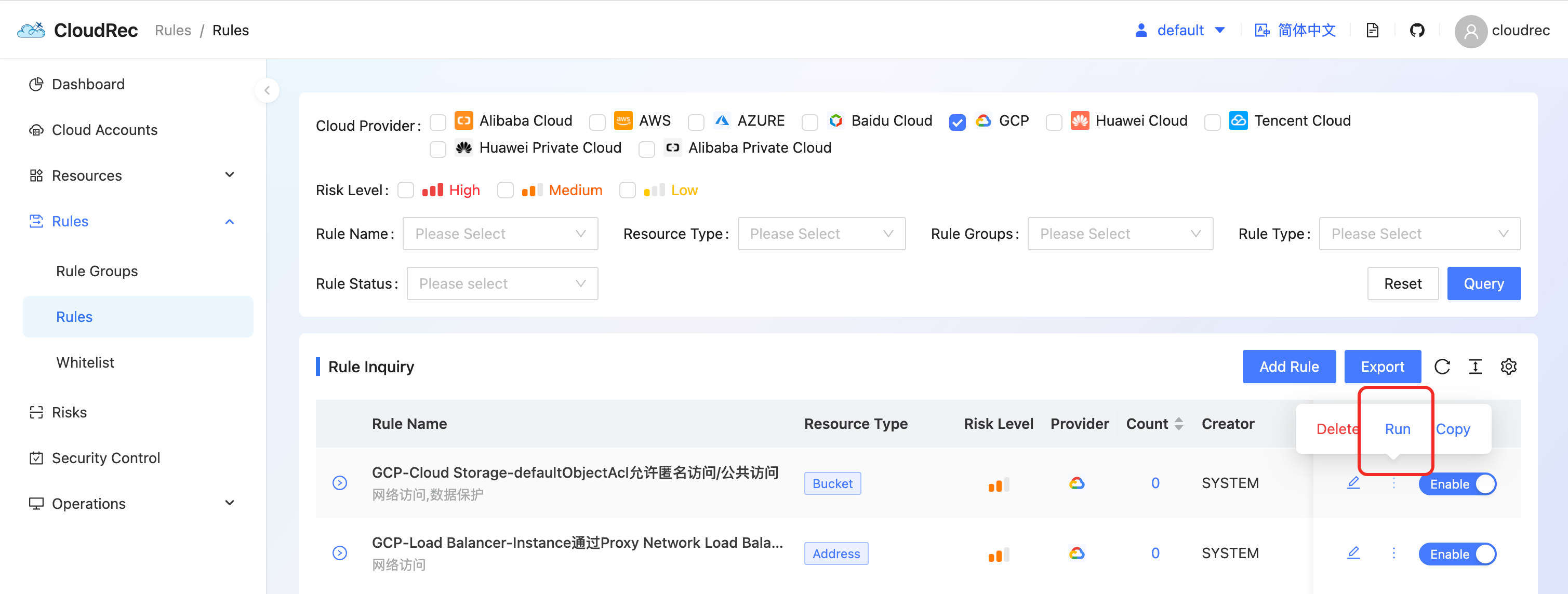Click the Add Rule button

[1288, 367]
